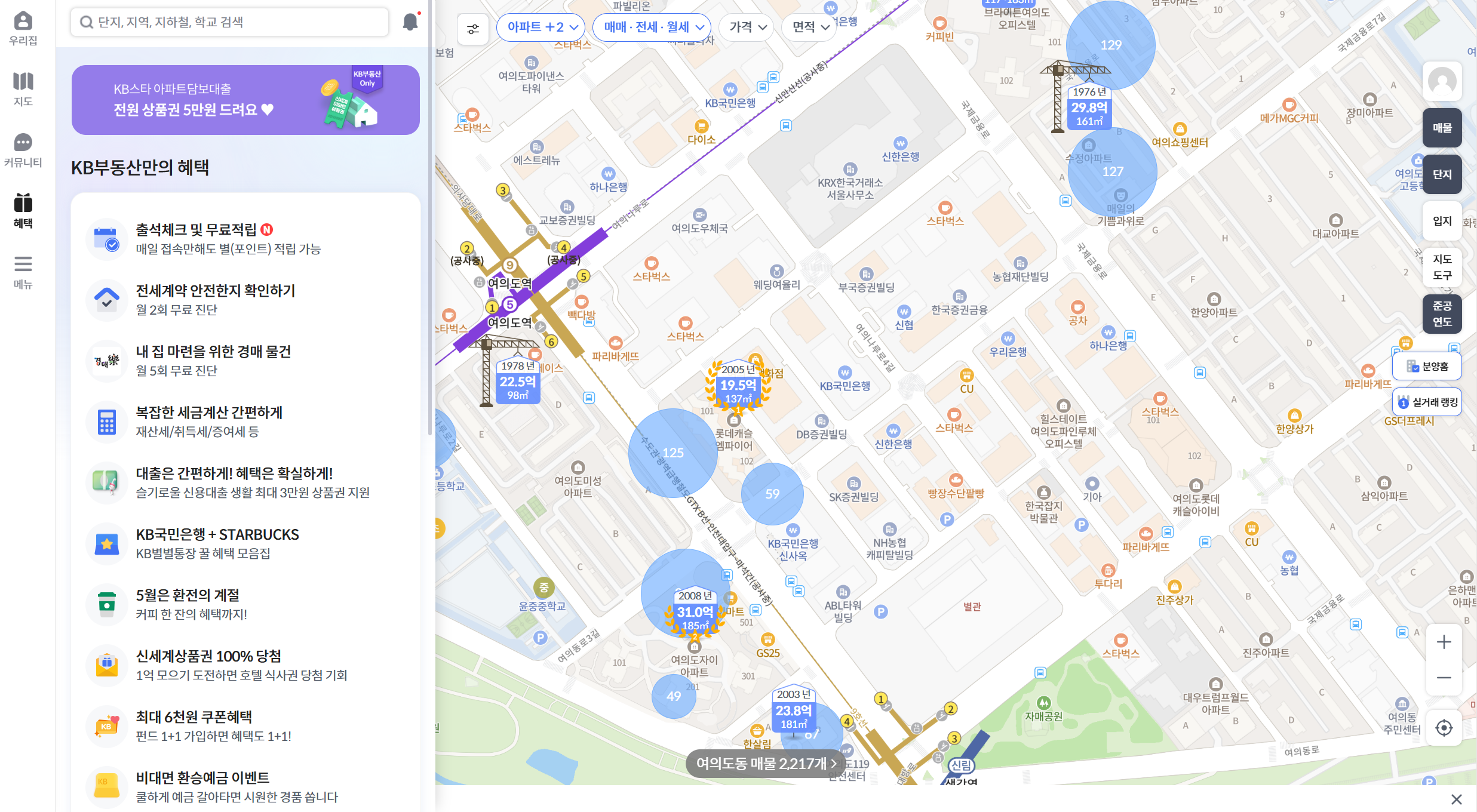
Task: Open the notification bell
Action: click(410, 22)
